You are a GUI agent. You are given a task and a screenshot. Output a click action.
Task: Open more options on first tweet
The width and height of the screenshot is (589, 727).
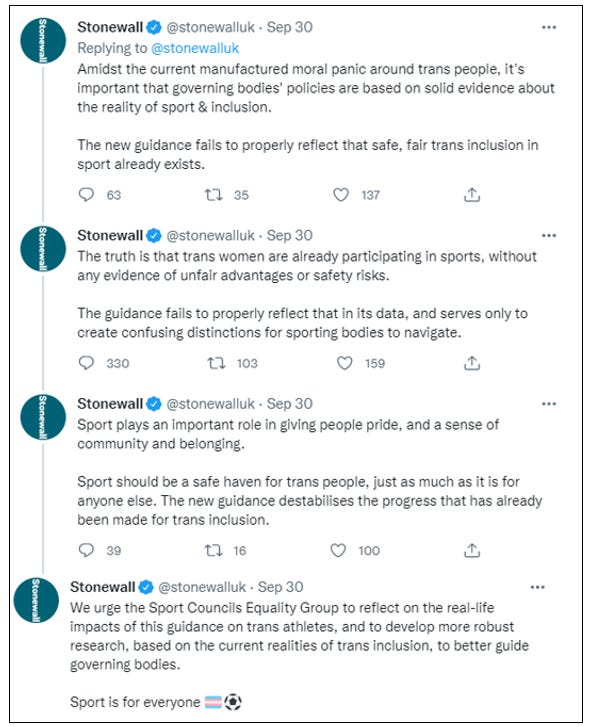click(x=549, y=27)
